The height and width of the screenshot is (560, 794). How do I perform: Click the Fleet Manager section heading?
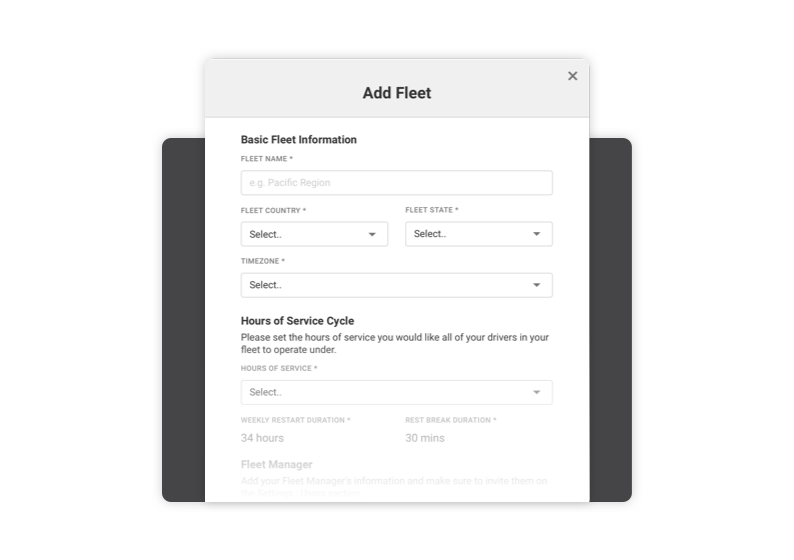coord(277,465)
